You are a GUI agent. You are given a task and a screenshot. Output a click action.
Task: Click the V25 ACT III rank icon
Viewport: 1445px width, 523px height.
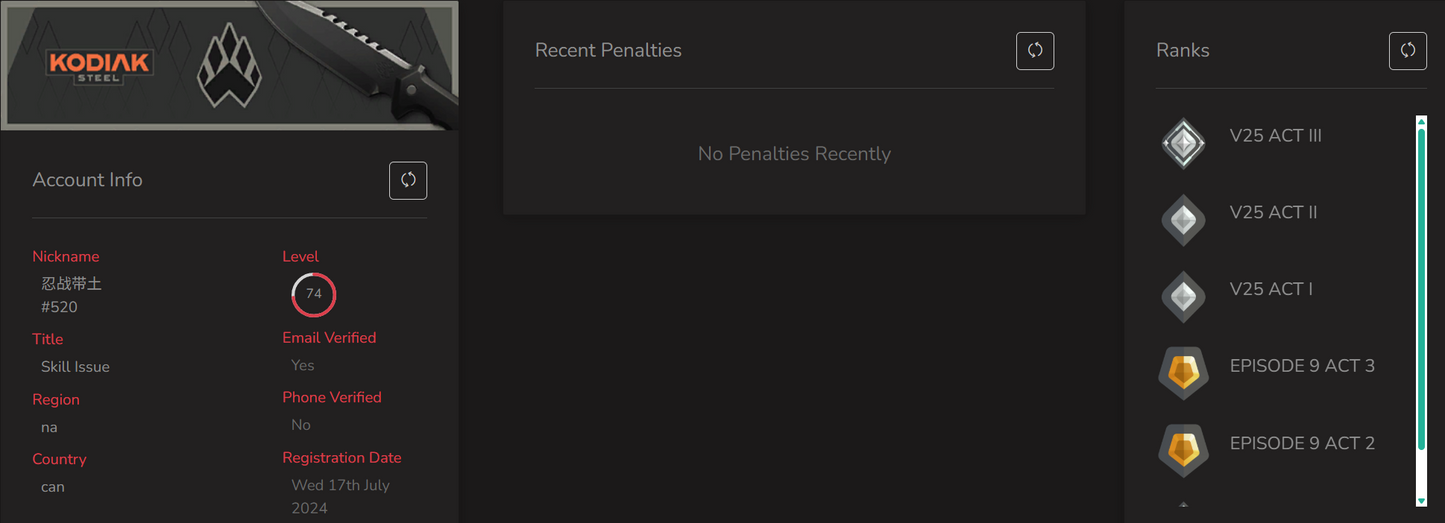click(1183, 143)
